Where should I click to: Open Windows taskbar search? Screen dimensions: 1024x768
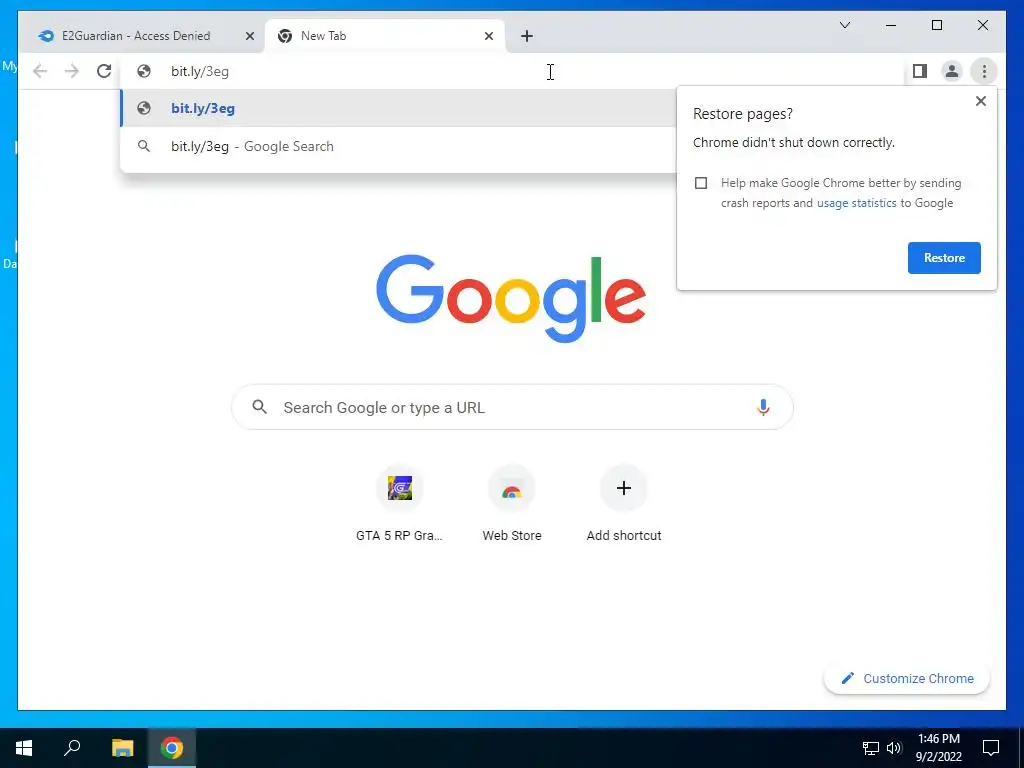[72, 748]
